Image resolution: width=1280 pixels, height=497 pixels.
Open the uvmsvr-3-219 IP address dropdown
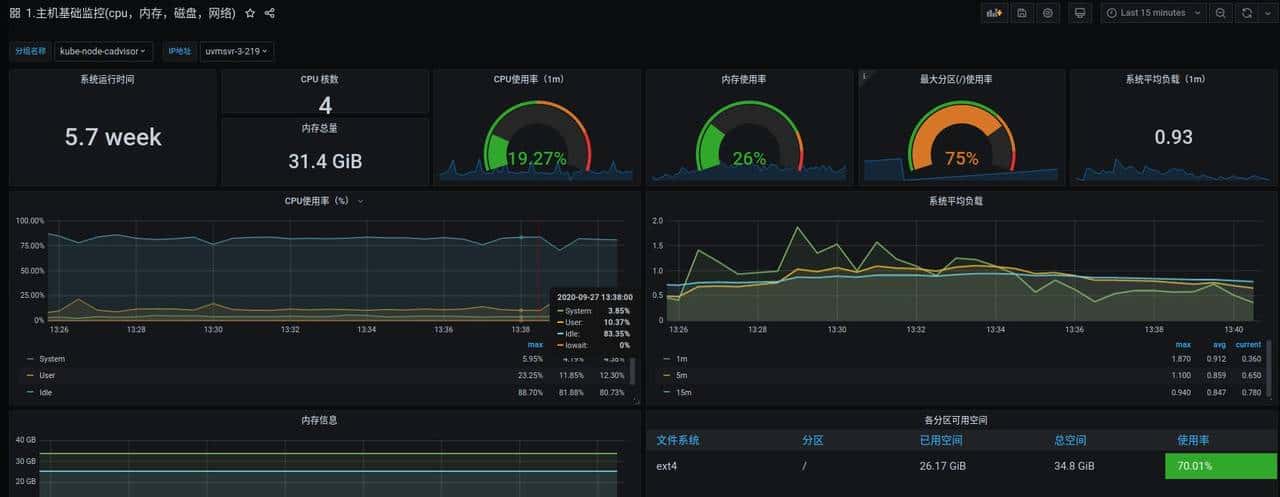click(236, 51)
